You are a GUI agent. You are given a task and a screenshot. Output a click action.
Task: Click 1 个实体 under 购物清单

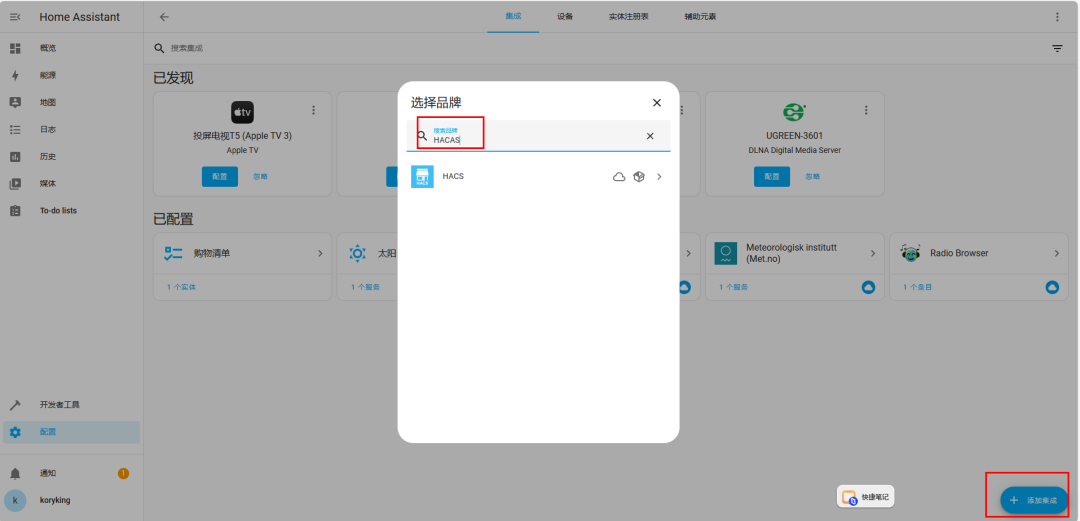click(x=181, y=287)
